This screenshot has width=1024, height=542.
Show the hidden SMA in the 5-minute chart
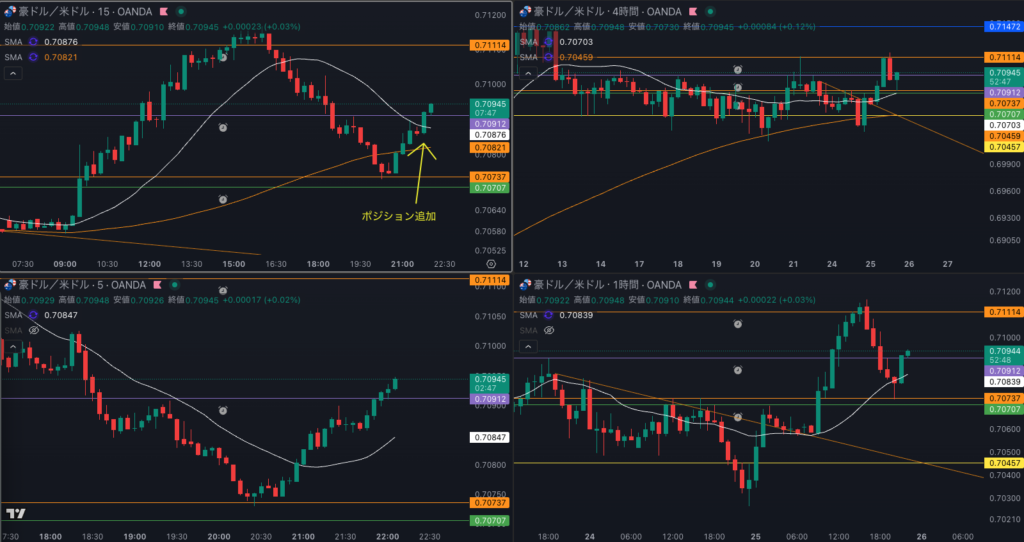(x=33, y=329)
